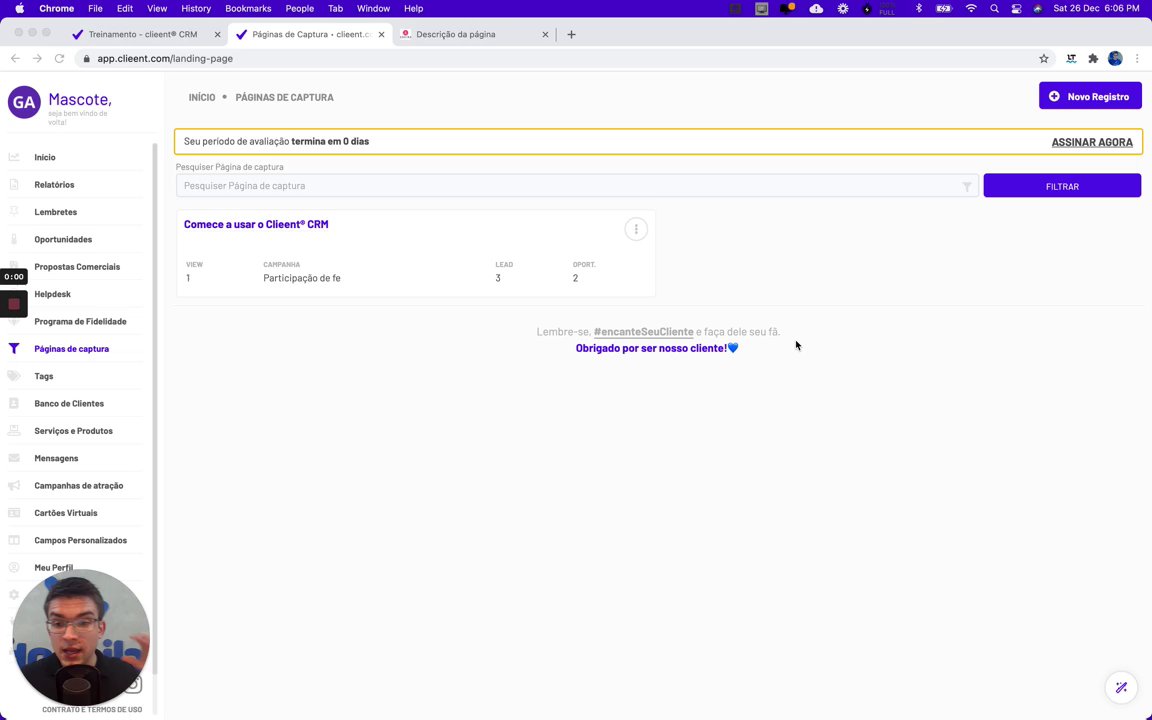Open the Início sidebar item
Viewport: 1152px width, 720px height.
(45, 157)
